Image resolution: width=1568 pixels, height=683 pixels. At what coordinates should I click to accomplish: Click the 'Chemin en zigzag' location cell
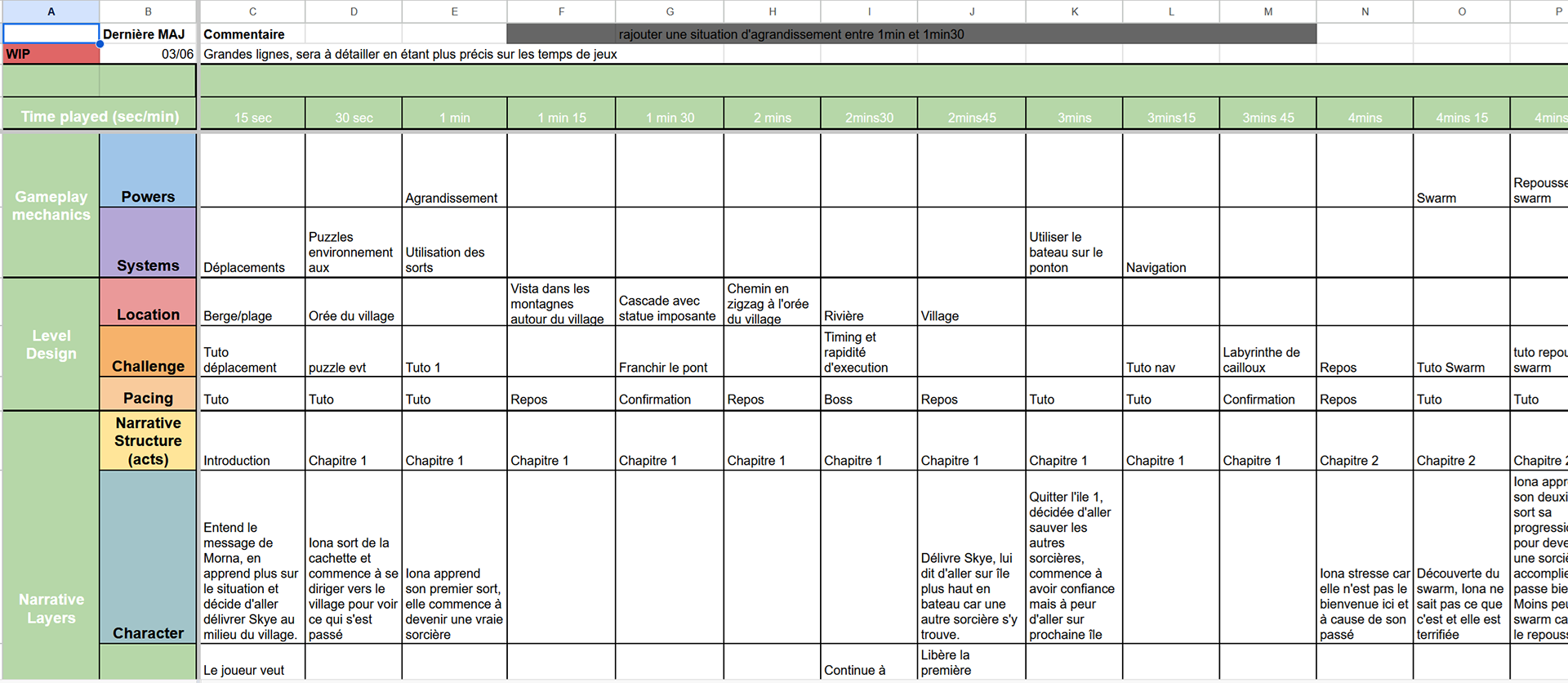pyautogui.click(x=772, y=302)
